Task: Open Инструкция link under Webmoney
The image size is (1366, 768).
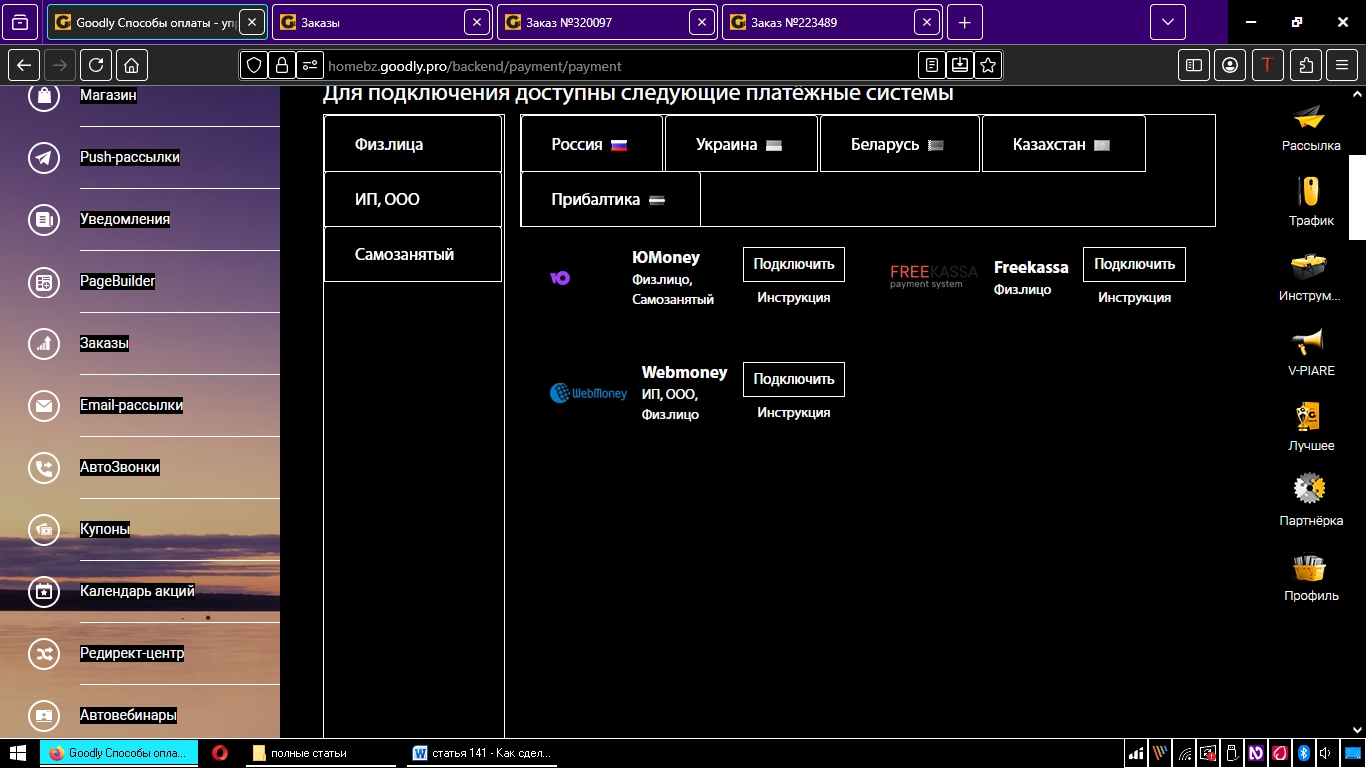Action: coord(793,413)
